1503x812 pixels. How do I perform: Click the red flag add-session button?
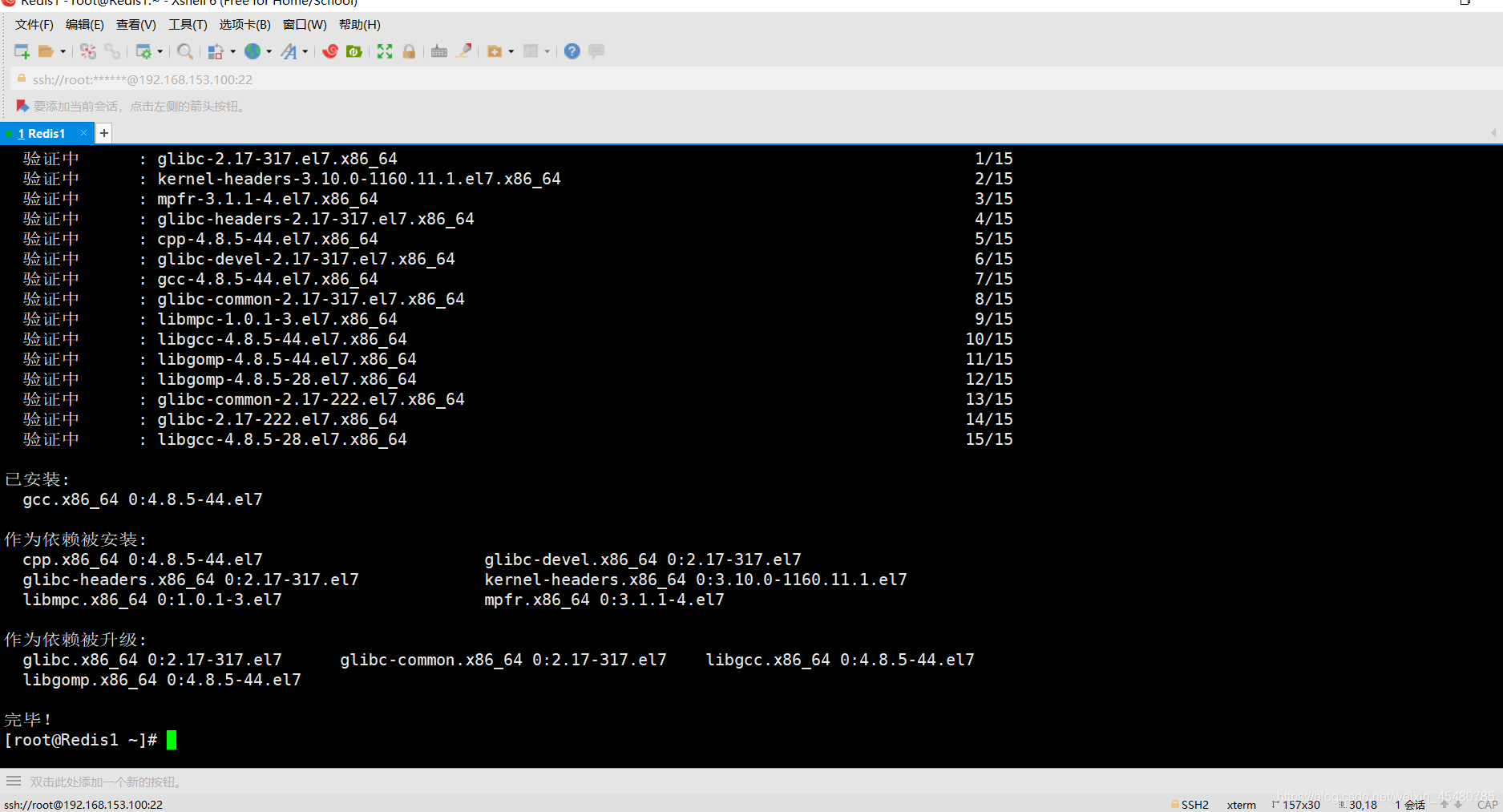(21, 105)
